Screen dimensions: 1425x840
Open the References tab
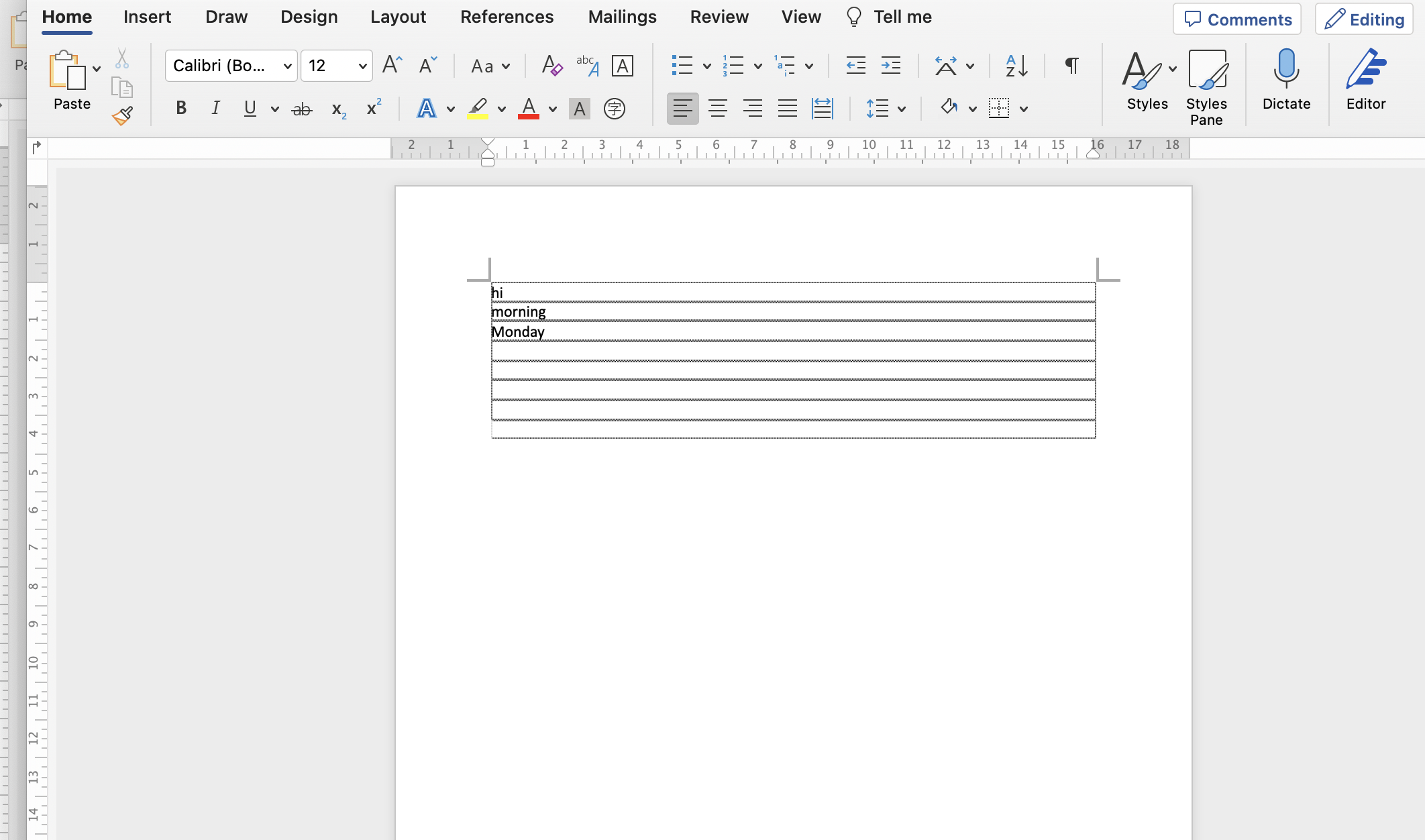(x=507, y=17)
